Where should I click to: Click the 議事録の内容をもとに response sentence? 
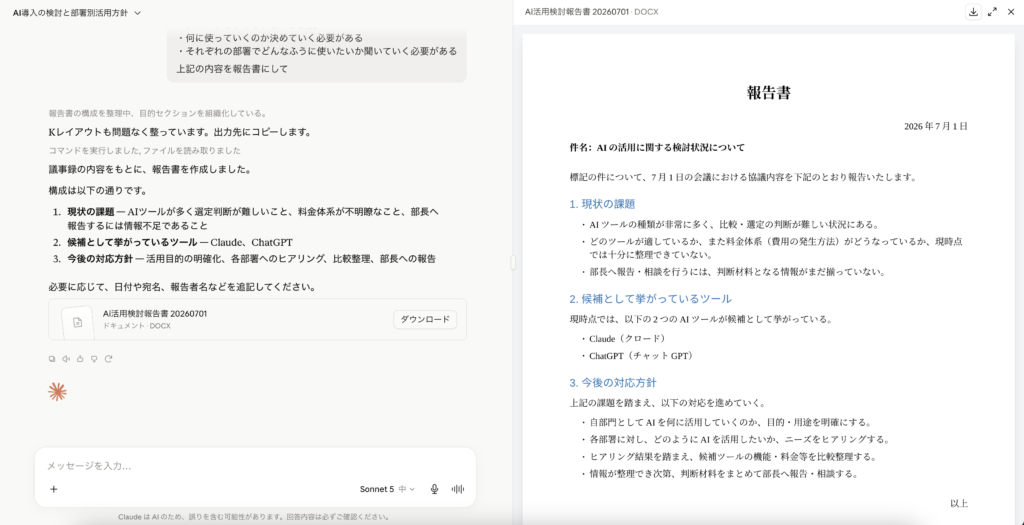click(x=150, y=170)
